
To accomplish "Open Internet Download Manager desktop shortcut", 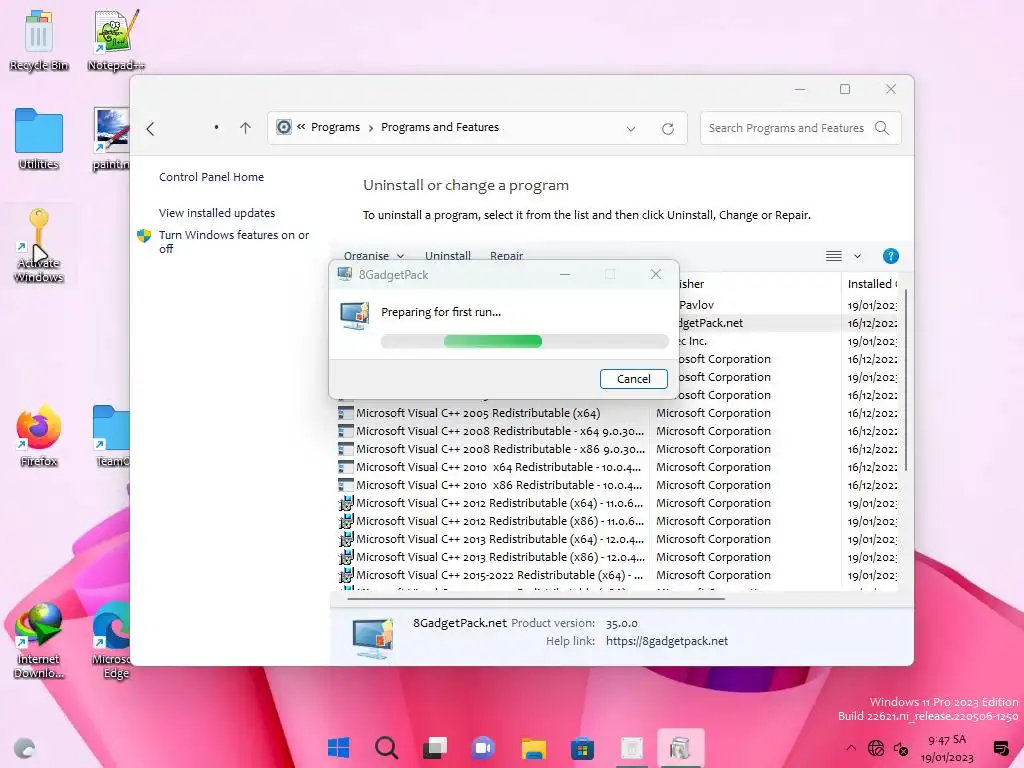I will 39,640.
